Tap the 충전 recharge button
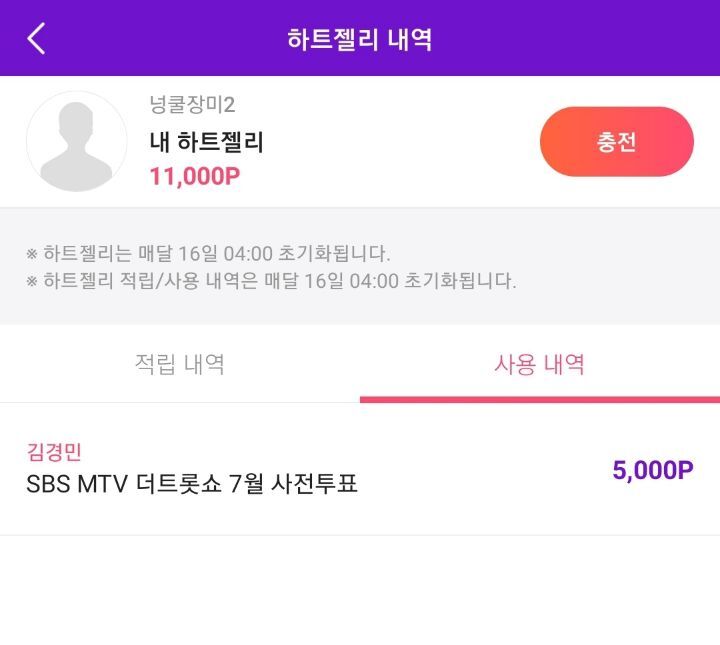Screen dimensions: 720x645 tap(617, 141)
